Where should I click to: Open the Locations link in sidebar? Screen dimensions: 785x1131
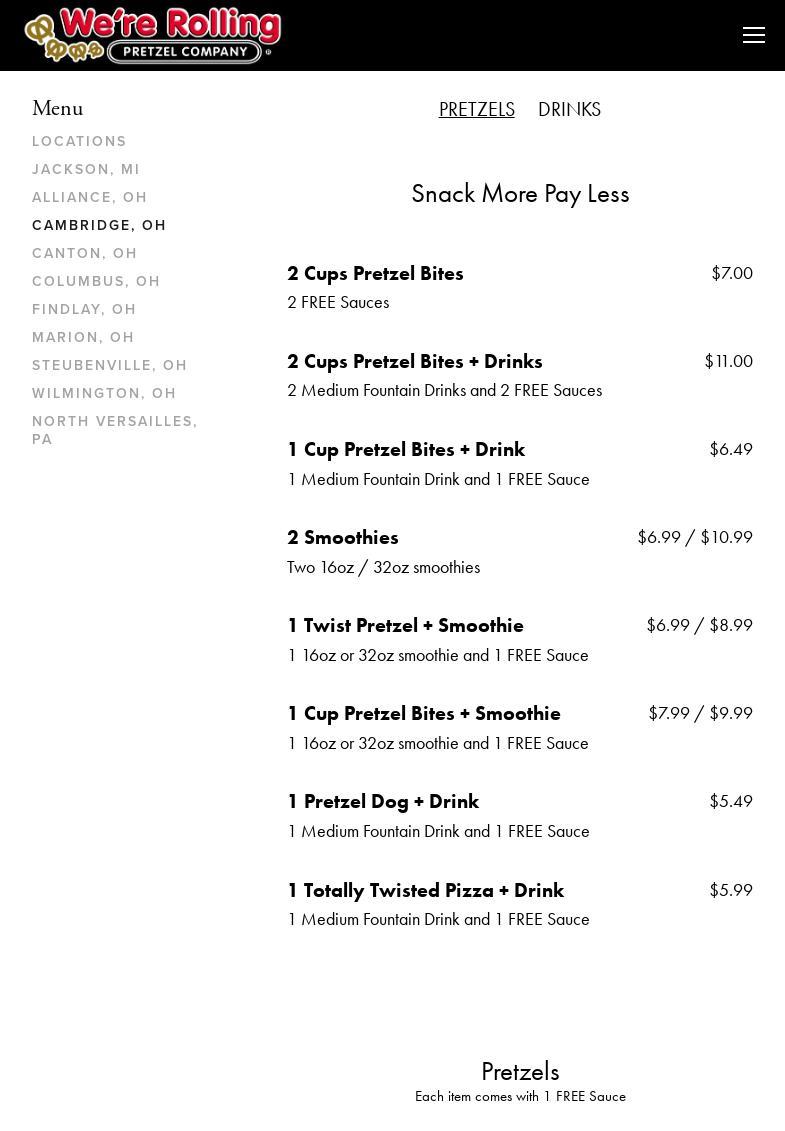point(79,142)
